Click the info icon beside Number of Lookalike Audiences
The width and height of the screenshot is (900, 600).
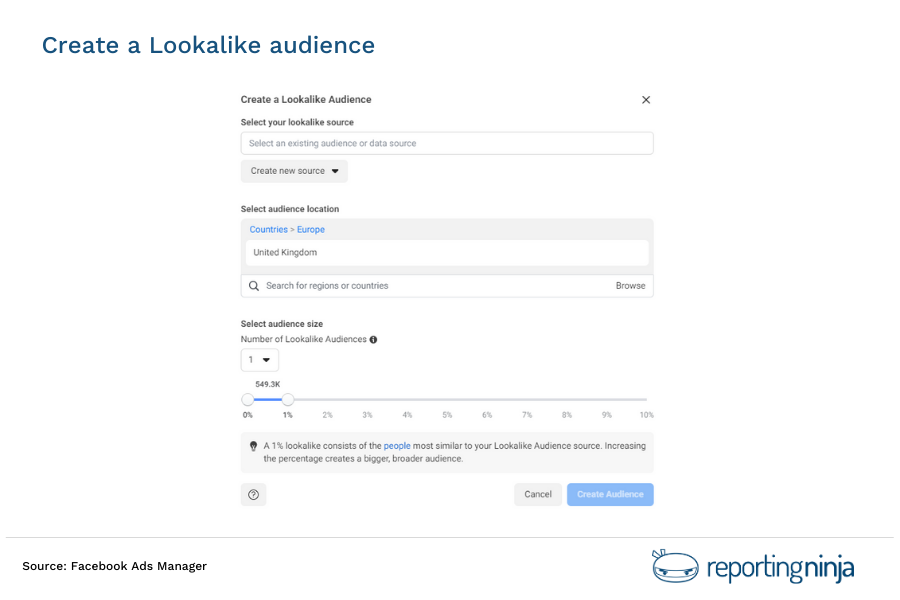click(x=373, y=339)
